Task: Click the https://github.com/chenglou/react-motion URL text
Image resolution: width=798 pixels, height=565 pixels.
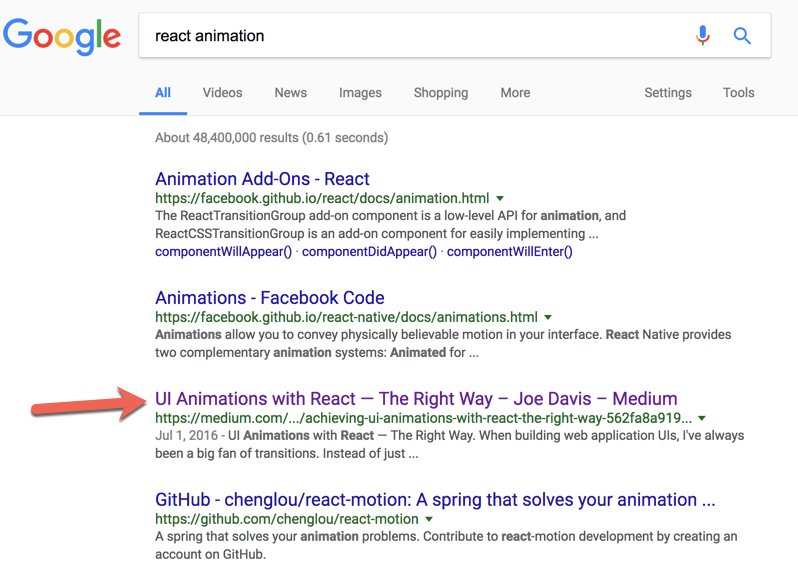Action: (x=287, y=519)
